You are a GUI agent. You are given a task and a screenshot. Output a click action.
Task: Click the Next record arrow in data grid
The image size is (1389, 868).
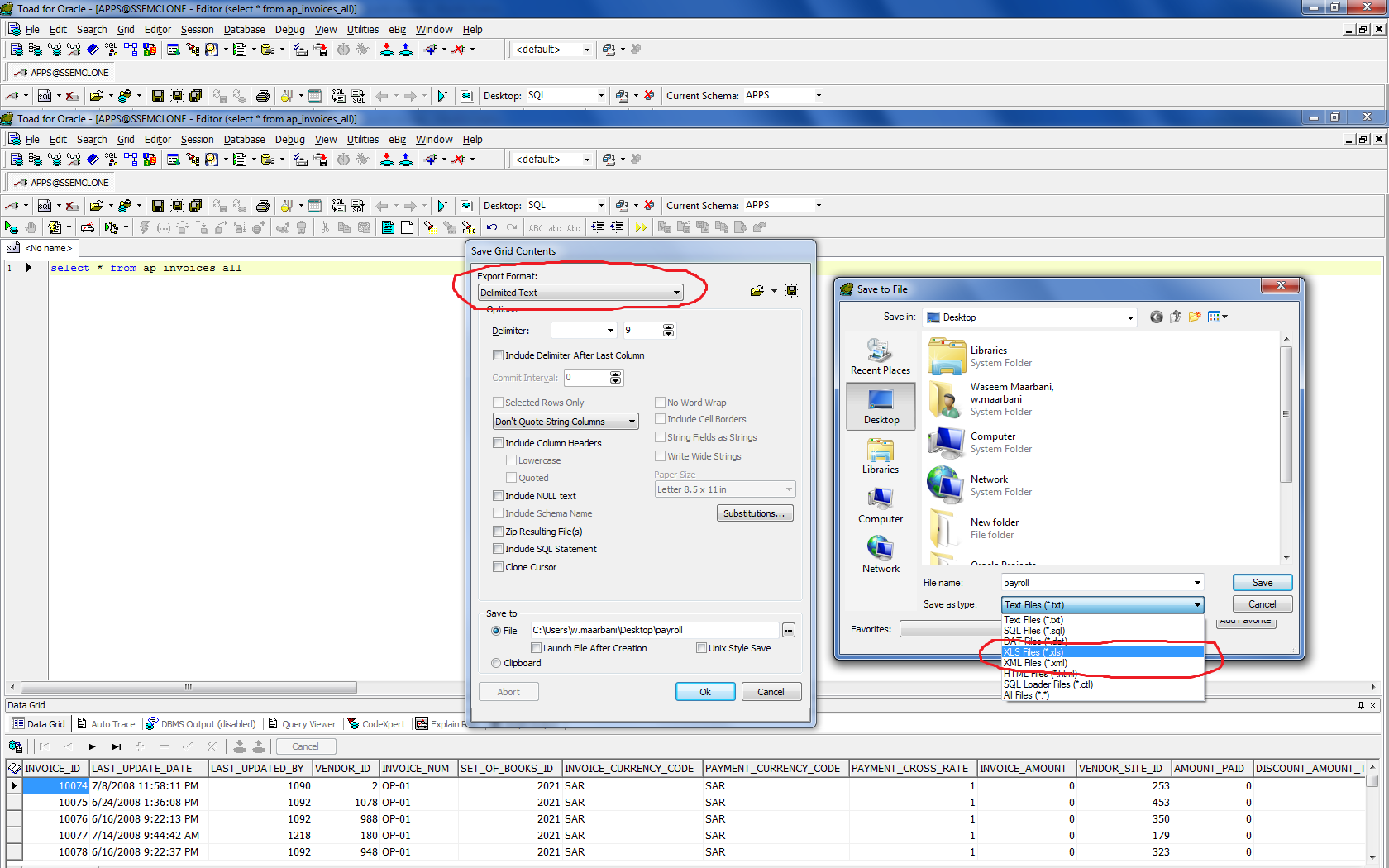point(92,746)
